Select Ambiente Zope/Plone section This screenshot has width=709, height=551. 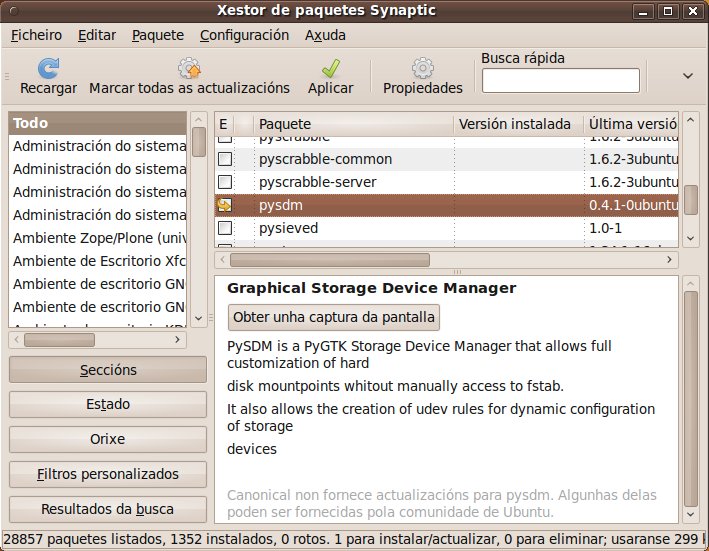coord(97,238)
